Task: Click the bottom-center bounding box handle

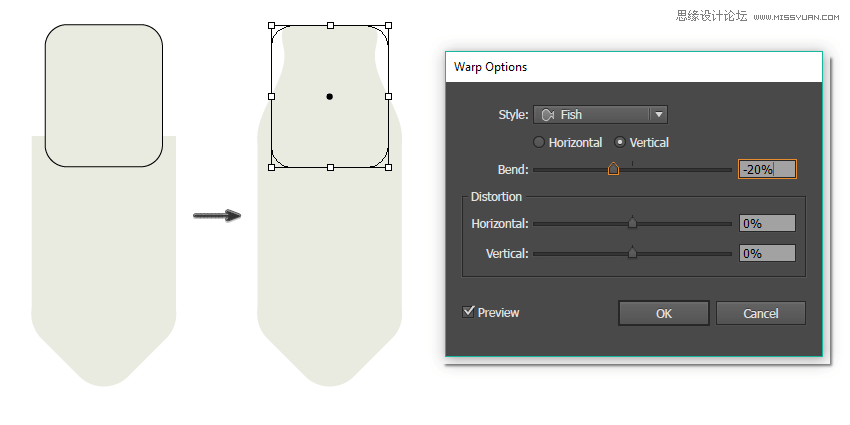Action: point(330,167)
